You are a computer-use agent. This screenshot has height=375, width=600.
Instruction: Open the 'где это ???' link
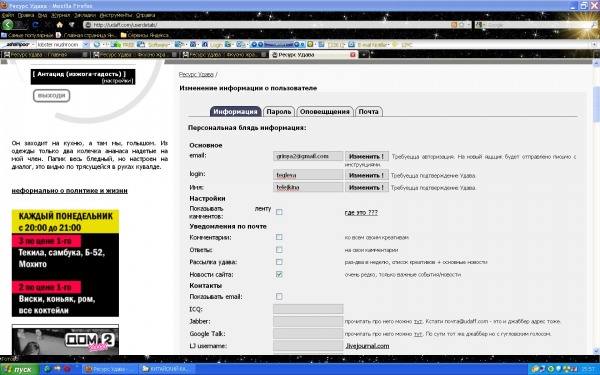[x=361, y=212]
